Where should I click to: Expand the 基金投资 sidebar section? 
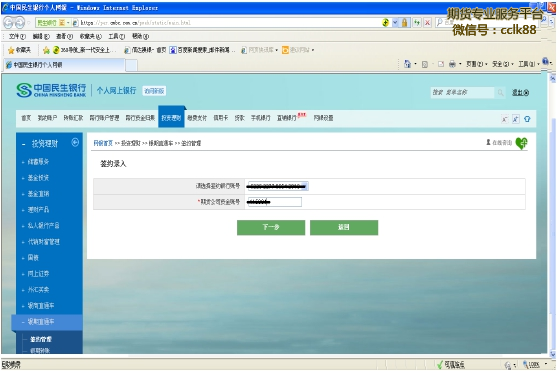(x=38, y=178)
